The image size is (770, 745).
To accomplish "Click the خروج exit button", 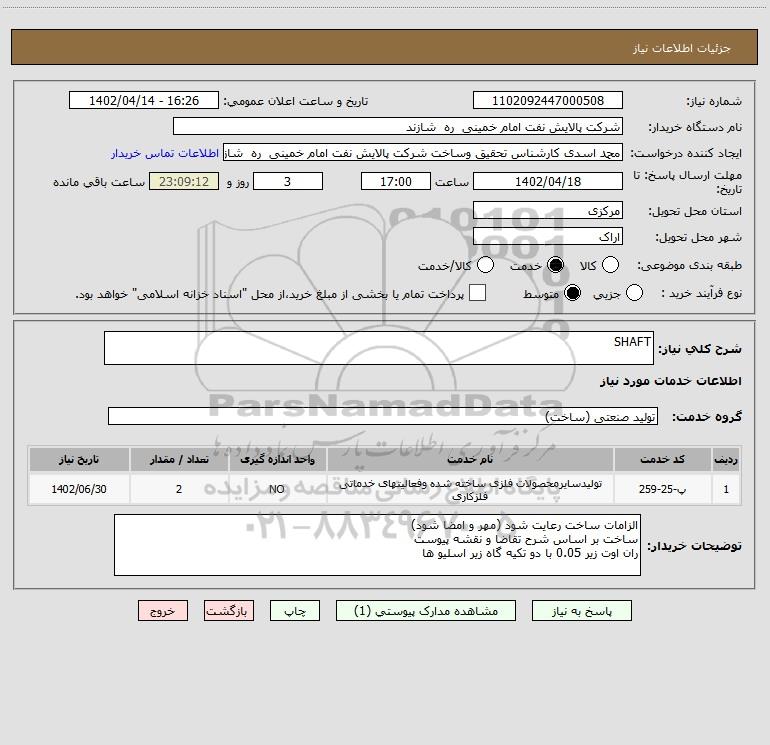I will pyautogui.click(x=163, y=611).
